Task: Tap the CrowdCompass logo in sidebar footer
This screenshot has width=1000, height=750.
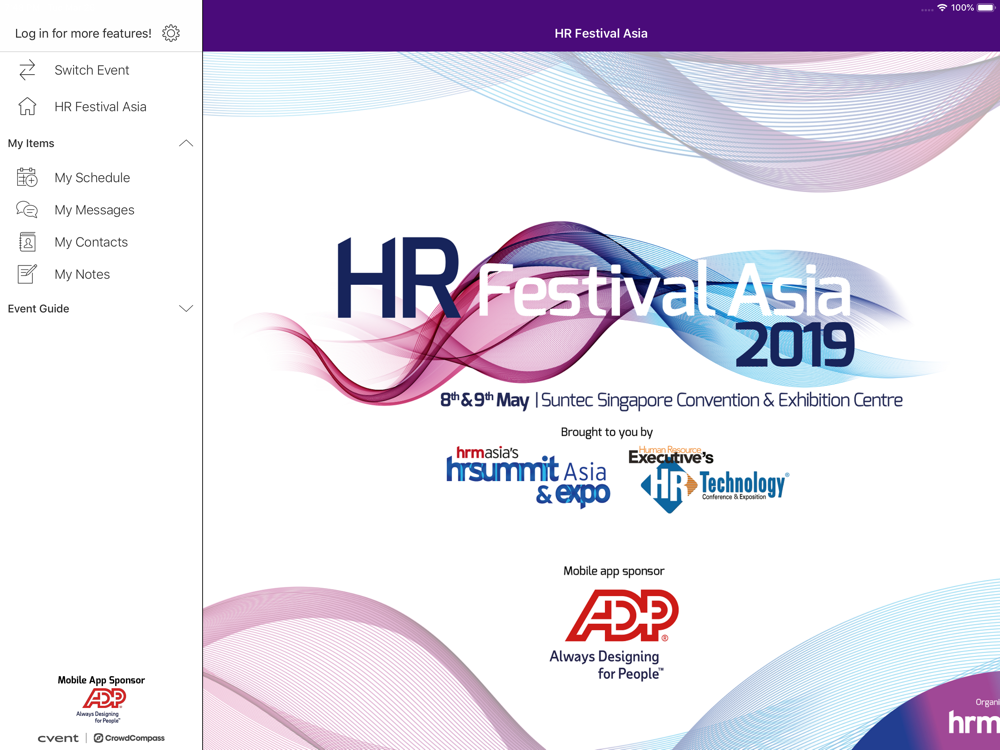Action: pyautogui.click(x=129, y=739)
